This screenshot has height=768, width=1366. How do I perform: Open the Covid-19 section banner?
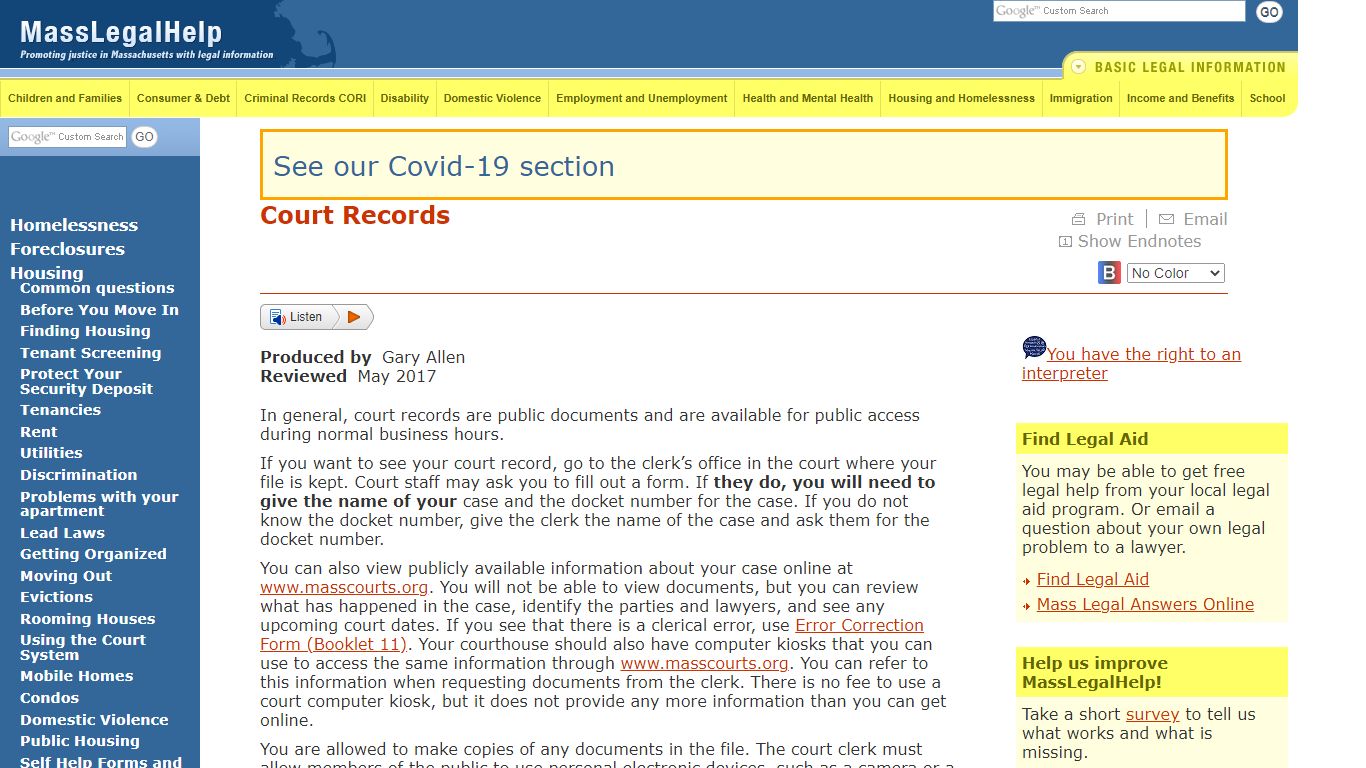click(x=743, y=165)
